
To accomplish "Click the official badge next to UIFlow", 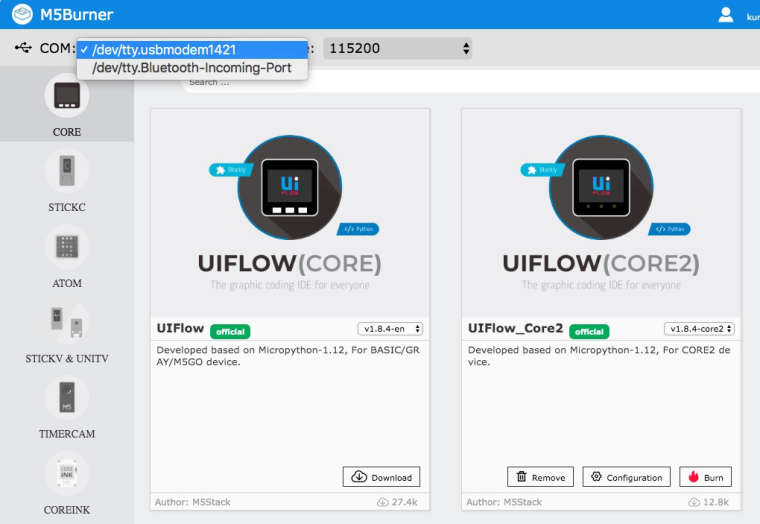I will tap(230, 332).
